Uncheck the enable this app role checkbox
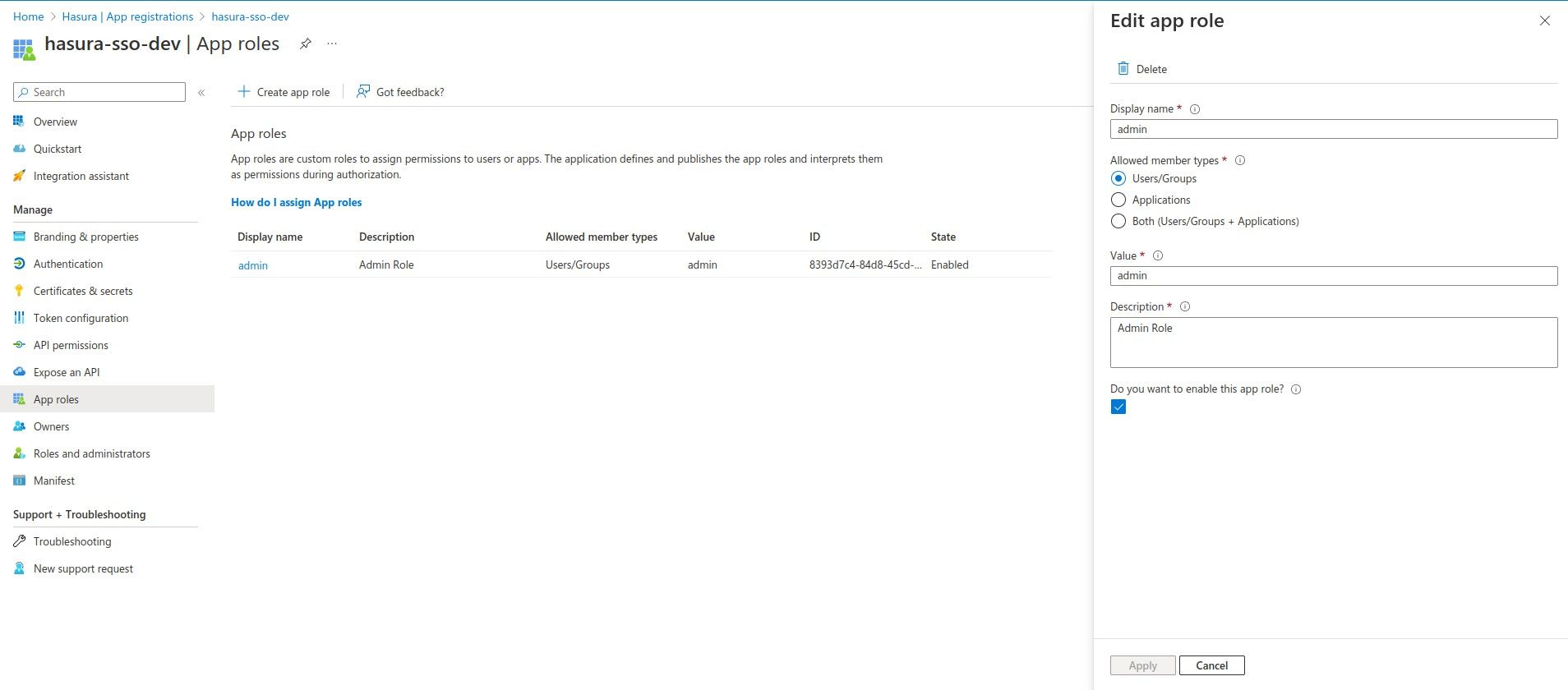This screenshot has height=690, width=1568. pyautogui.click(x=1118, y=407)
